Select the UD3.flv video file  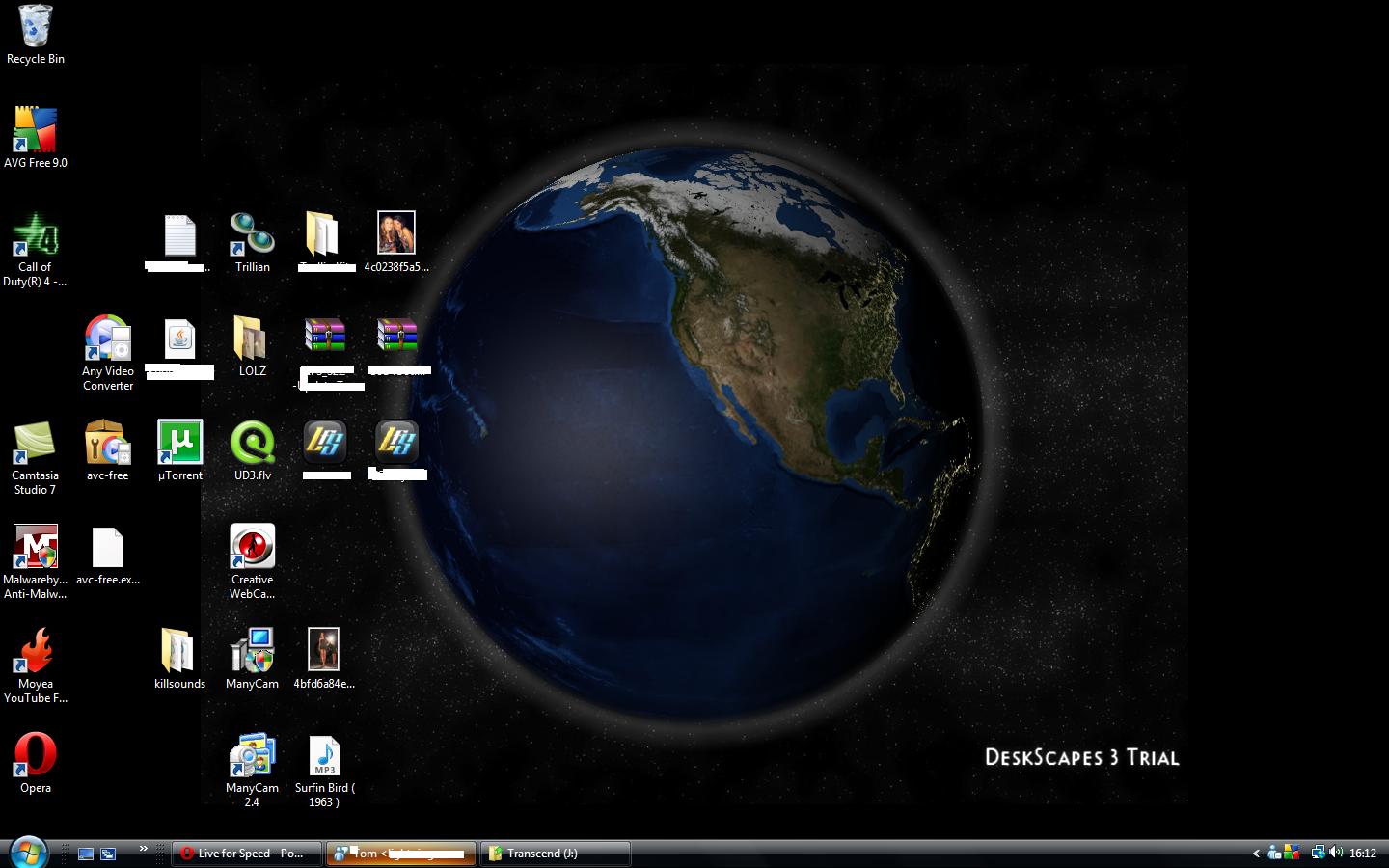(252, 443)
